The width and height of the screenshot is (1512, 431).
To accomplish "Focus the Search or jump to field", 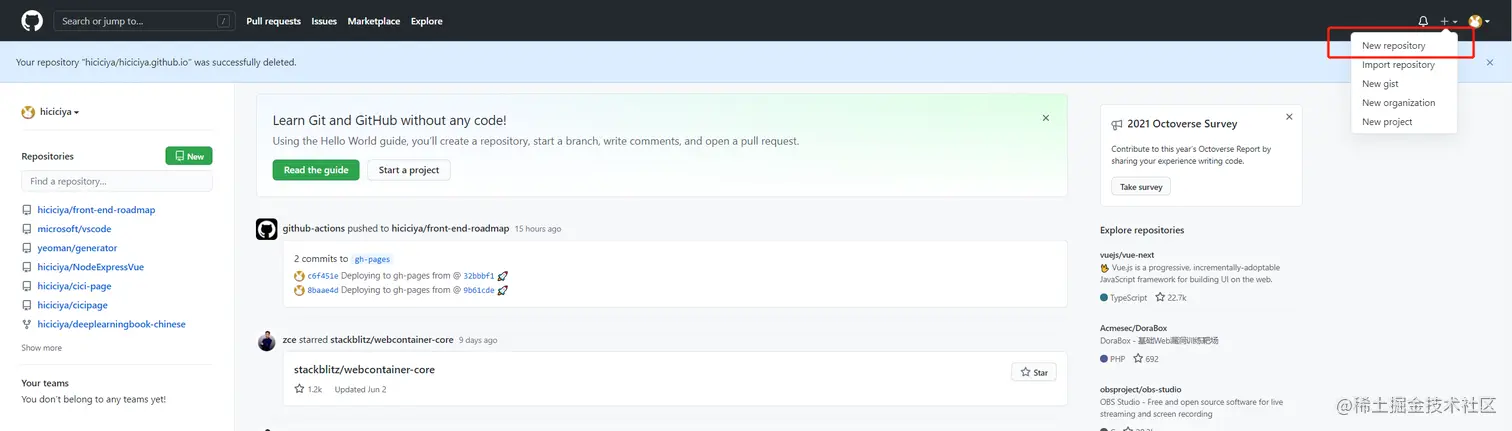I will pyautogui.click(x=143, y=21).
